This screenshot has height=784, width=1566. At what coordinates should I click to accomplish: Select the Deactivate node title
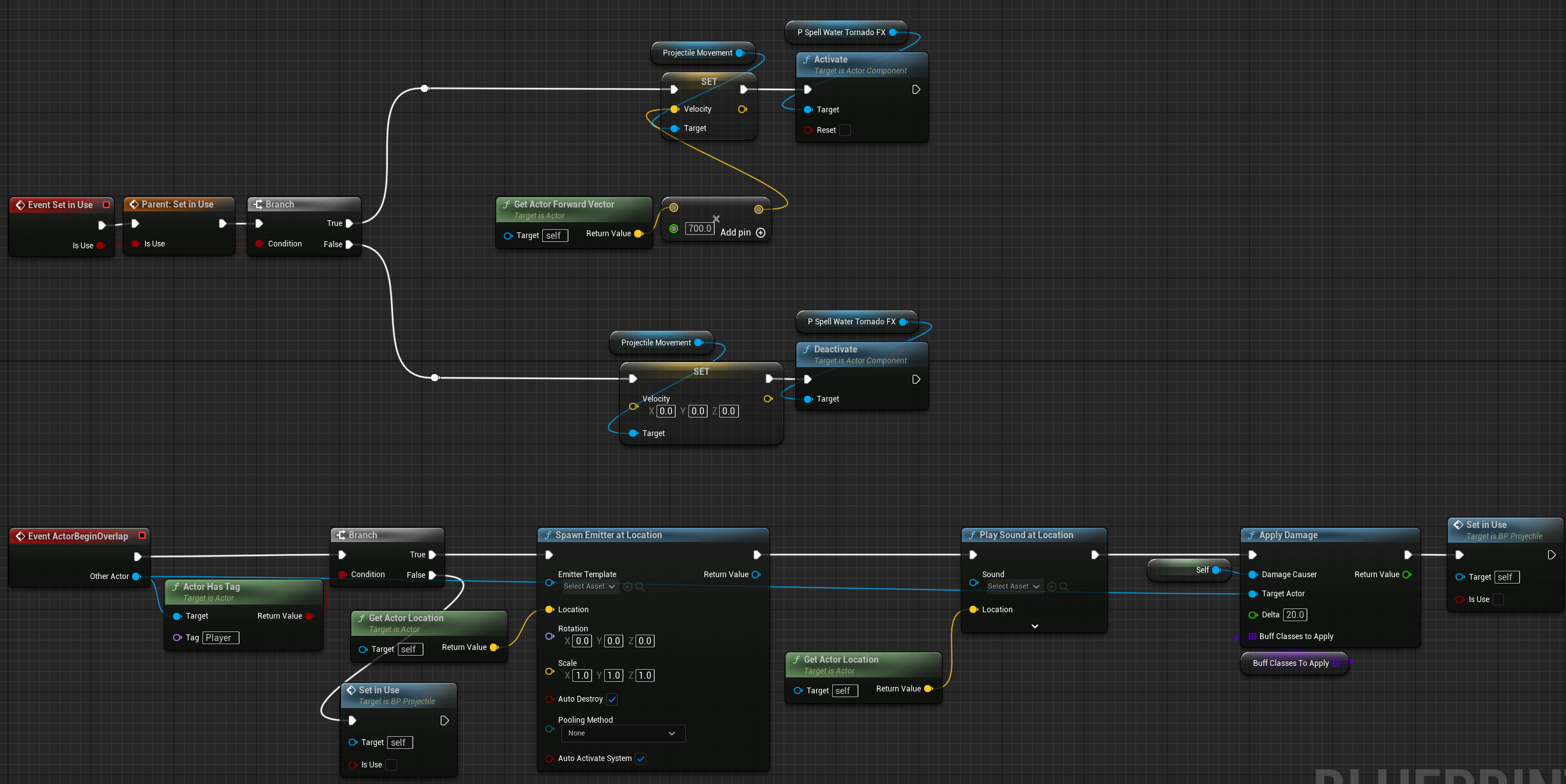[x=835, y=349]
